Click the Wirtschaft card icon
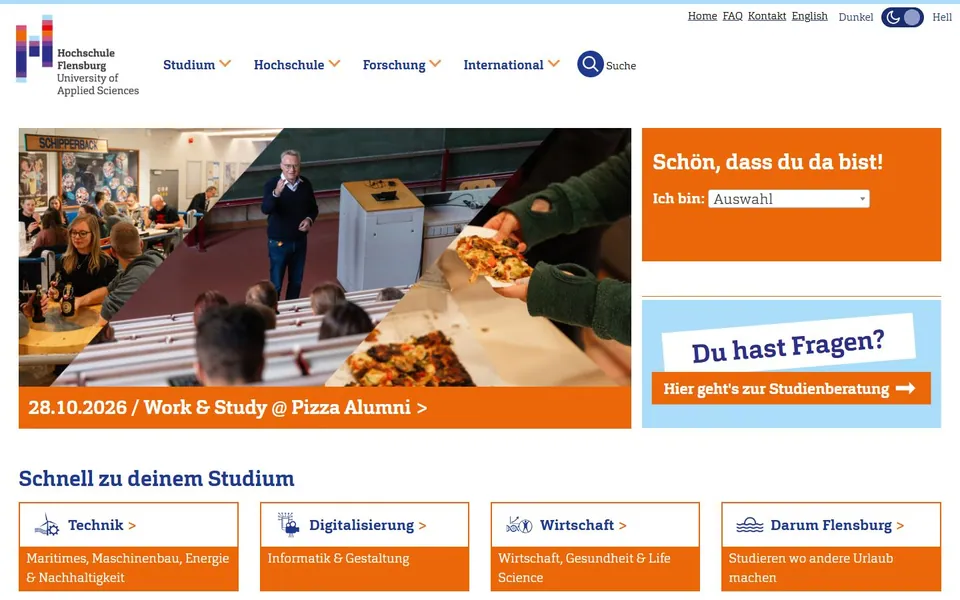 tap(519, 525)
